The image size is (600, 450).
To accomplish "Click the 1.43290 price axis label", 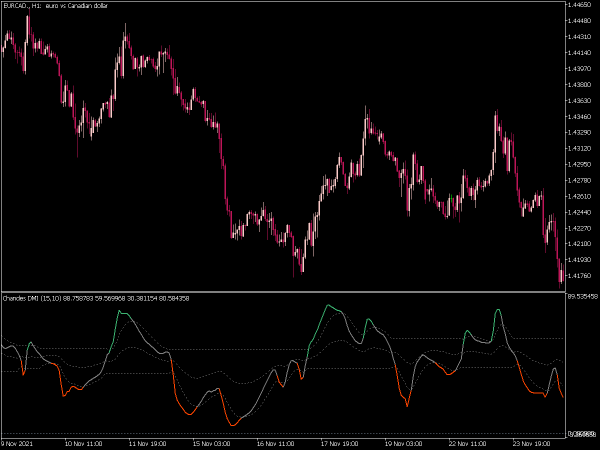I will [x=579, y=132].
